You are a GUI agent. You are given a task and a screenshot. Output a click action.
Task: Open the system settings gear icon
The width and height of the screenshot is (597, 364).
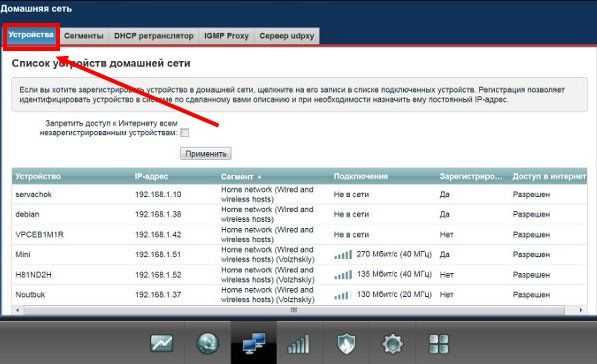pos(392,344)
